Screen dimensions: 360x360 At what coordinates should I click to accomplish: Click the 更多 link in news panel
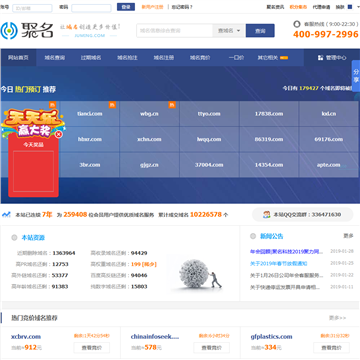point(348,236)
